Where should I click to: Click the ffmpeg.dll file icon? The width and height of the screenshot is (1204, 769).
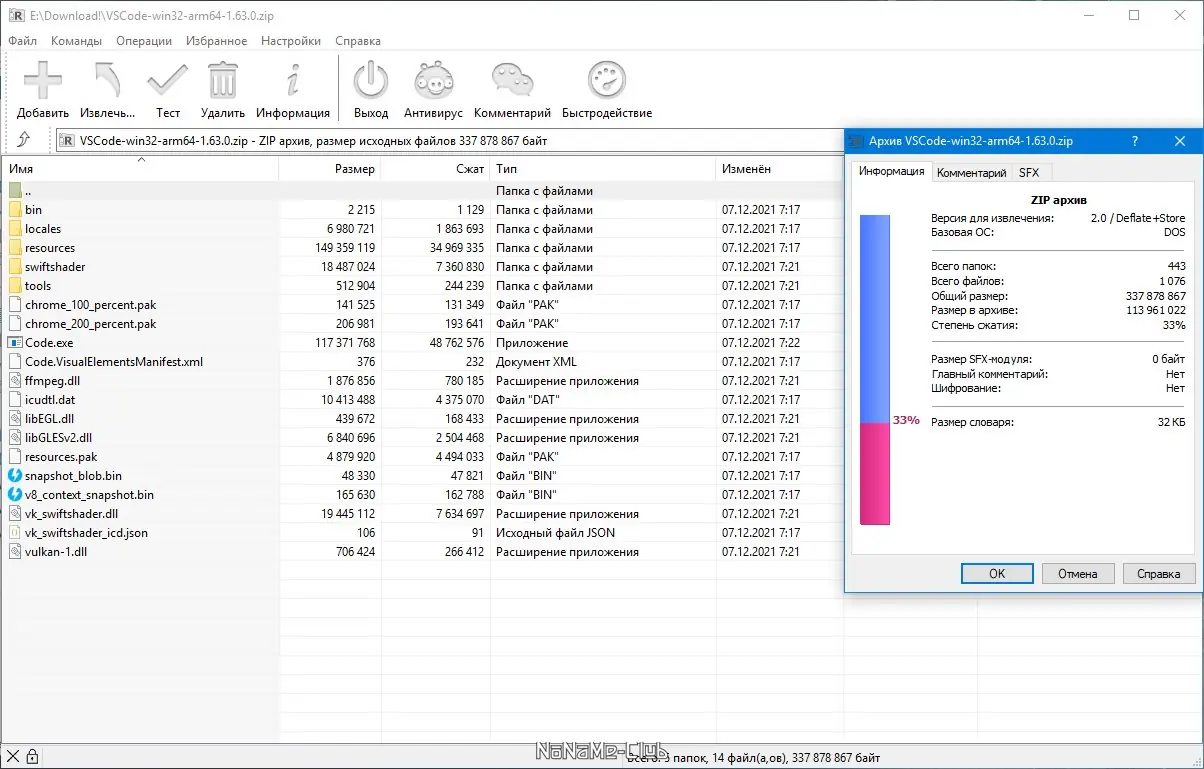15,381
